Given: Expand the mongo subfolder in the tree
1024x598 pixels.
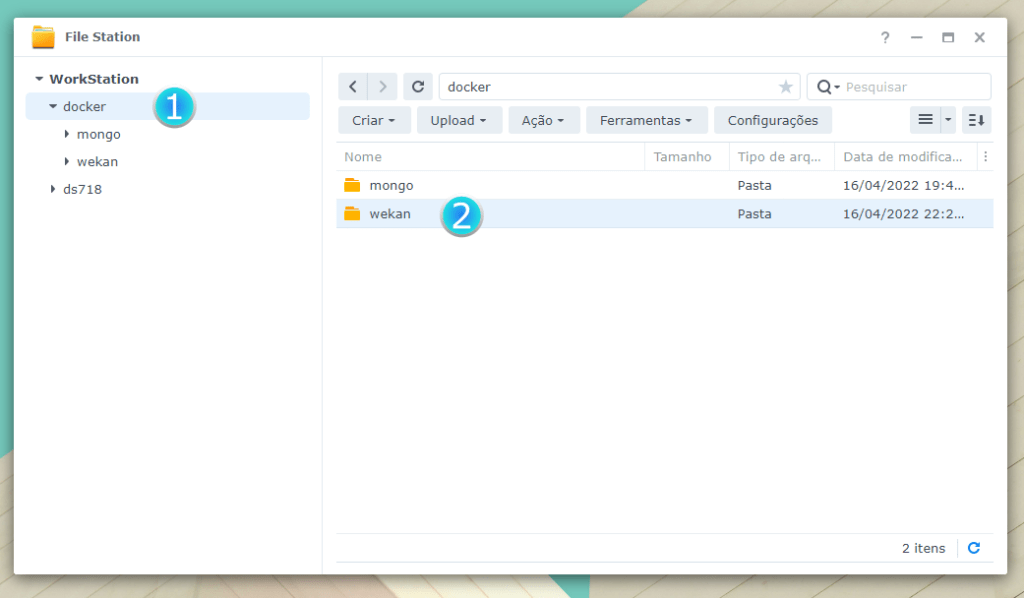Looking at the screenshot, I should pyautogui.click(x=67, y=134).
